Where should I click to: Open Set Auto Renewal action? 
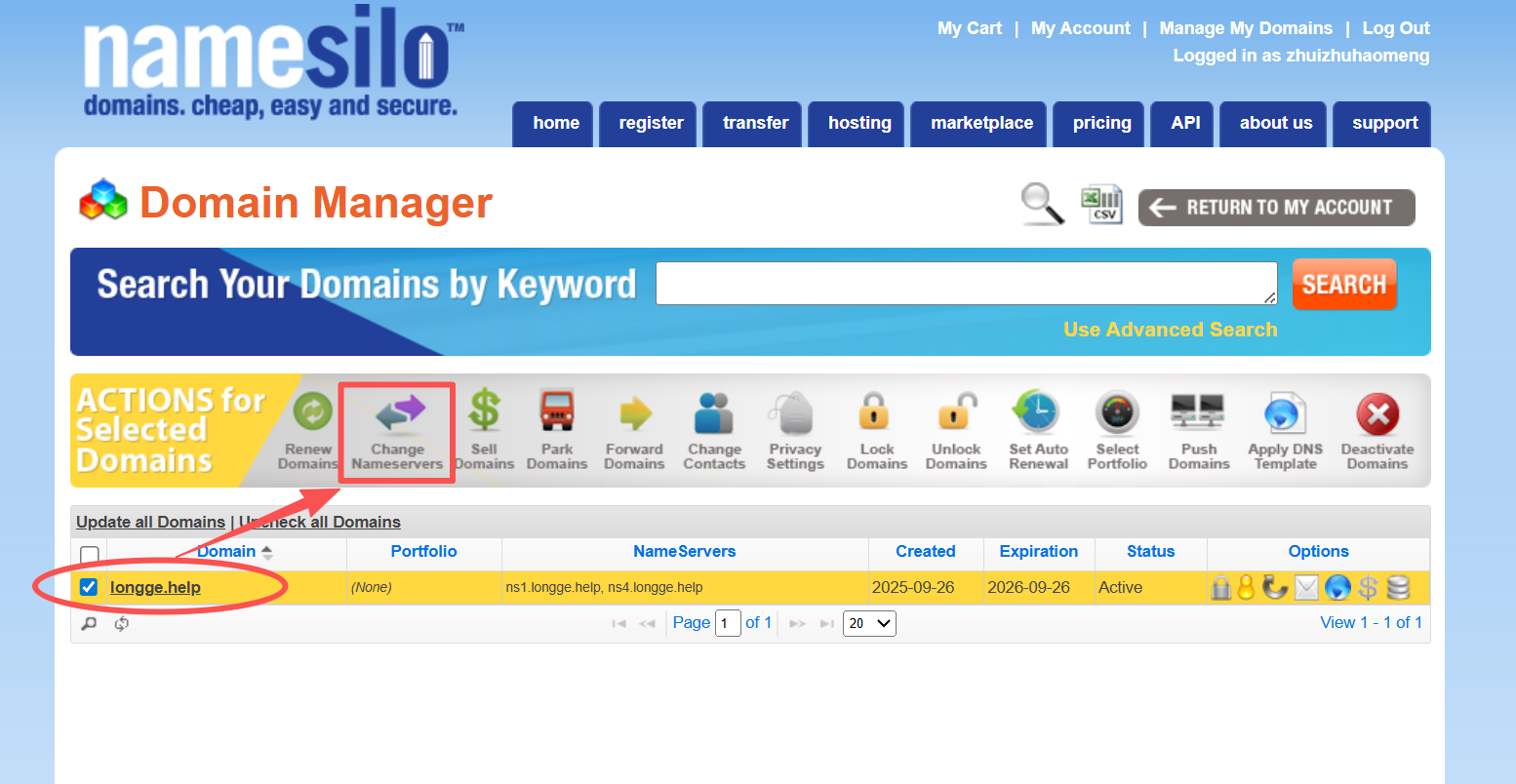(1038, 430)
